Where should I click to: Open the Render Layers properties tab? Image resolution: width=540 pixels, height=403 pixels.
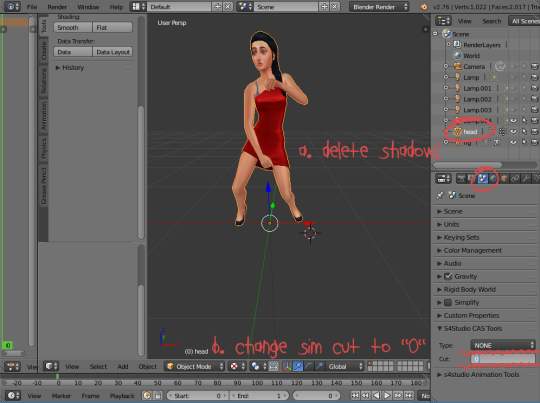(471, 178)
